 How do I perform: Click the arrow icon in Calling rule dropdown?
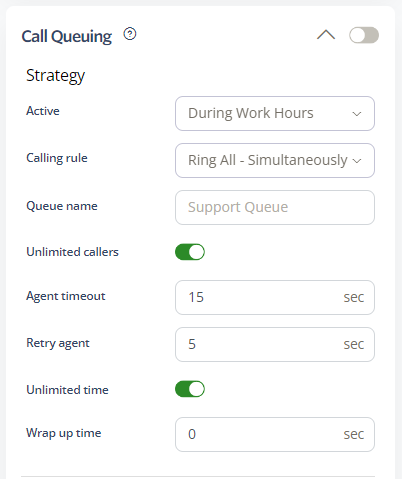pos(357,161)
